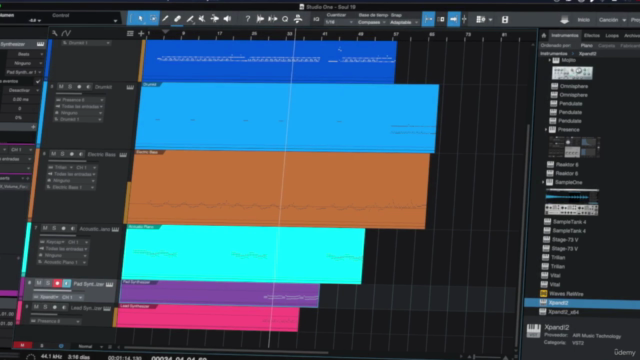Select the Eraser tool

(x=178, y=19)
